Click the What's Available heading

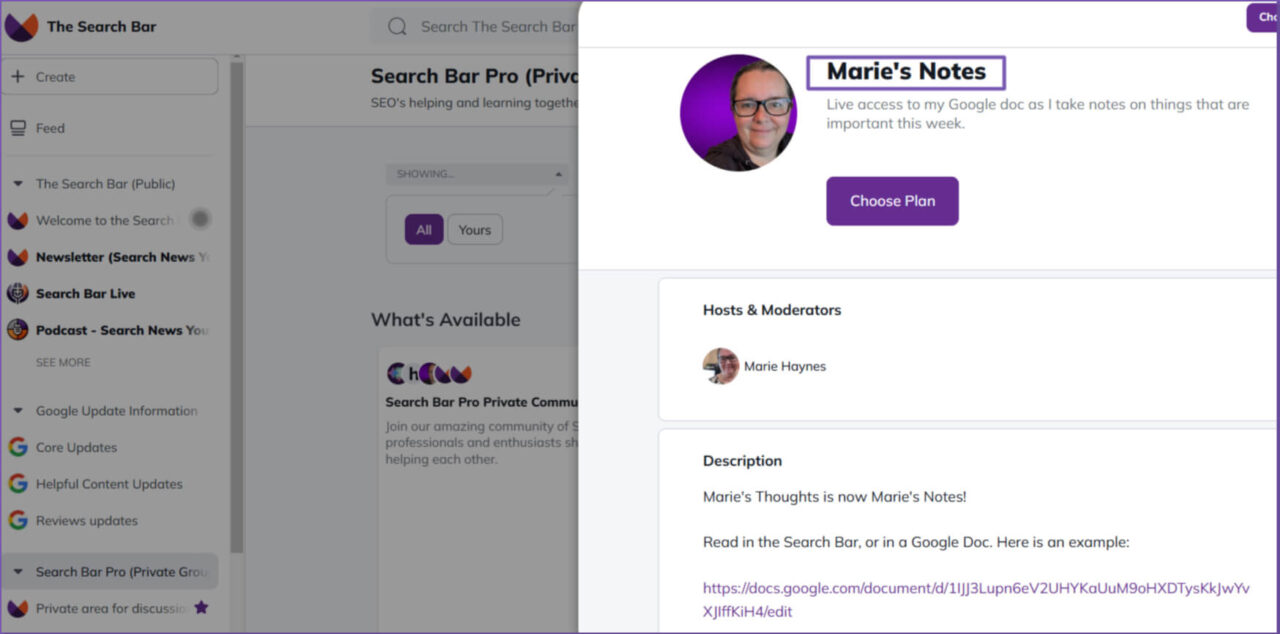pos(446,320)
